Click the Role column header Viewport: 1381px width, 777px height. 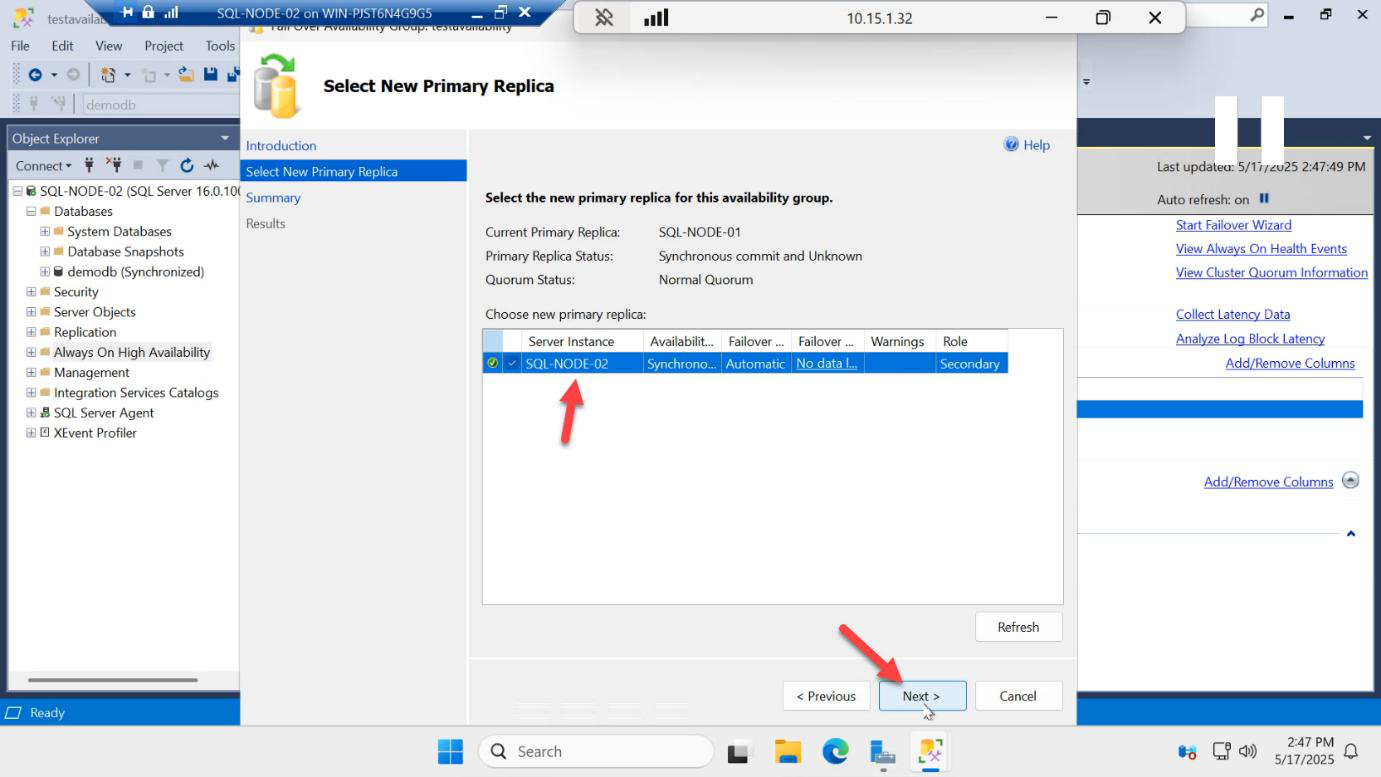(x=971, y=341)
